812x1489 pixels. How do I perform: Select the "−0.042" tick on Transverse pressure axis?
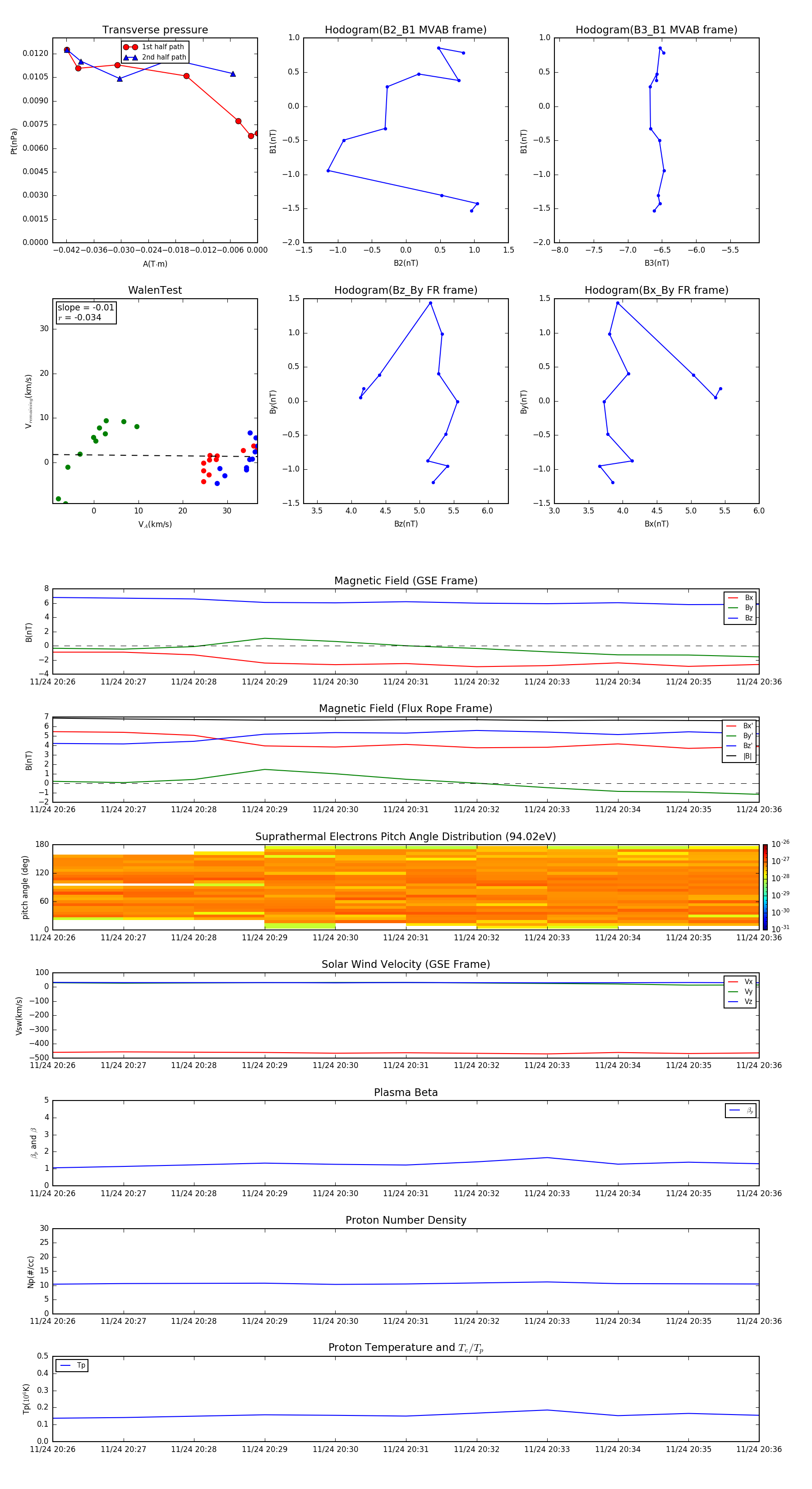click(66, 250)
